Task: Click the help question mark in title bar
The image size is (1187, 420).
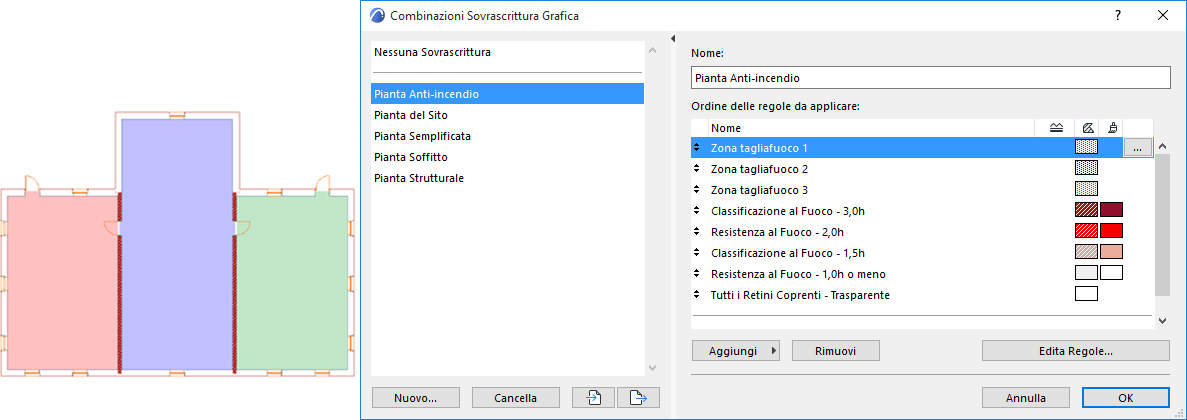Action: tap(1118, 15)
